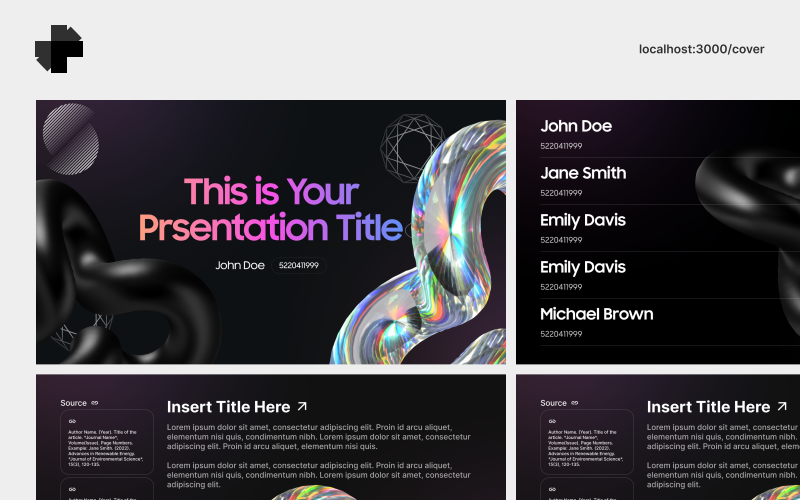Click the link icon next to left Source label
Screen dimensions: 800x500
(95, 403)
